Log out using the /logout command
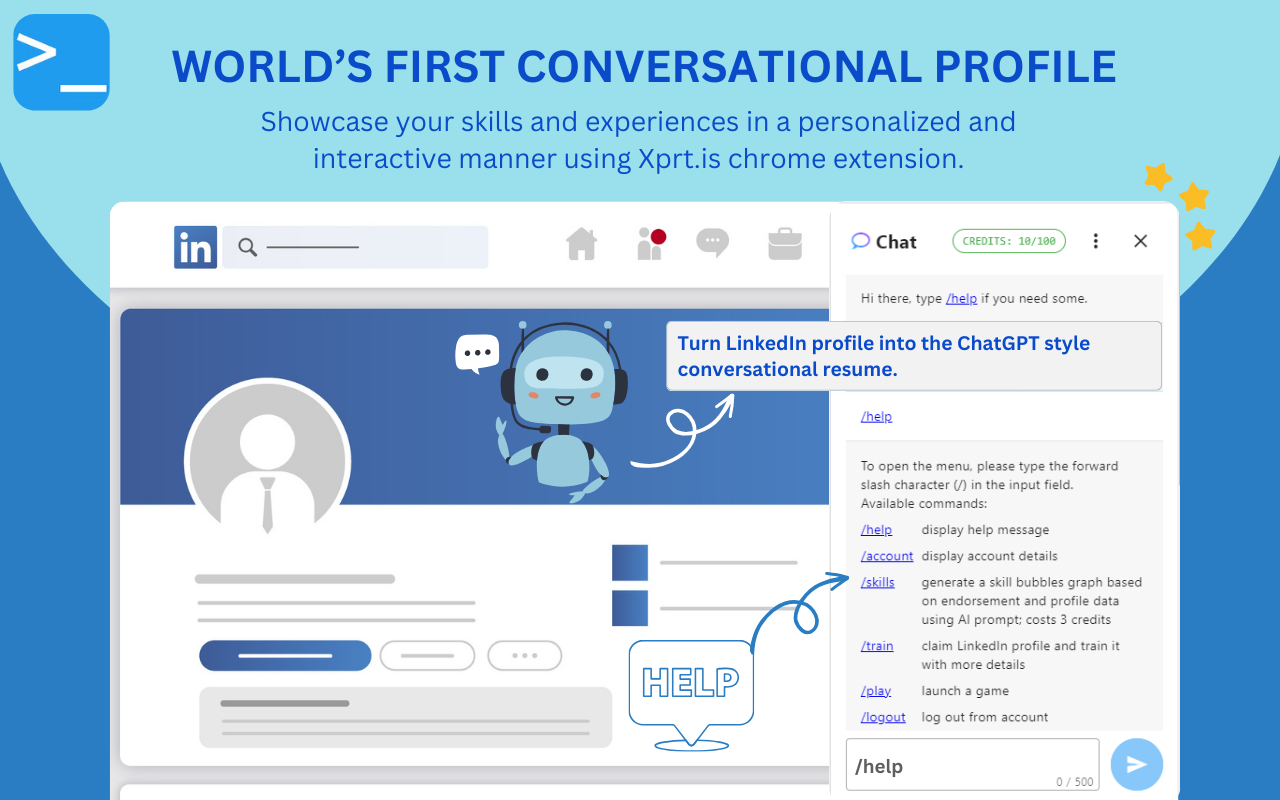1280x800 pixels. coord(883,717)
